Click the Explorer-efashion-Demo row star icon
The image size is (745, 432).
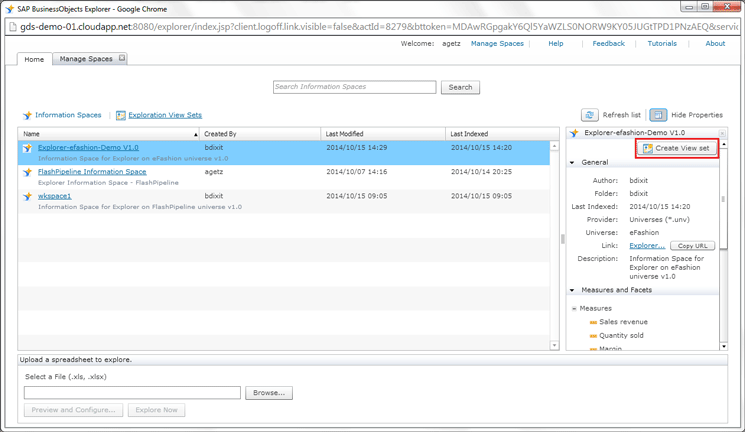(28, 148)
